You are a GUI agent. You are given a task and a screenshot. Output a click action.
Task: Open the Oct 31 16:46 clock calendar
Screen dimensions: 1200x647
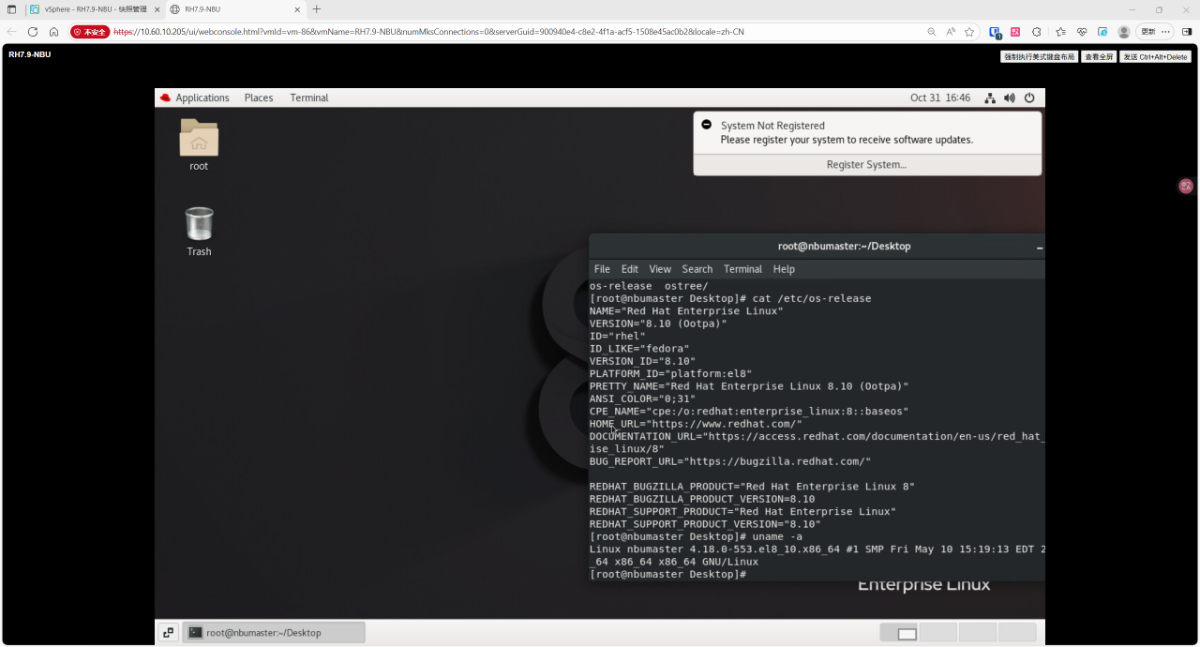click(x=940, y=98)
